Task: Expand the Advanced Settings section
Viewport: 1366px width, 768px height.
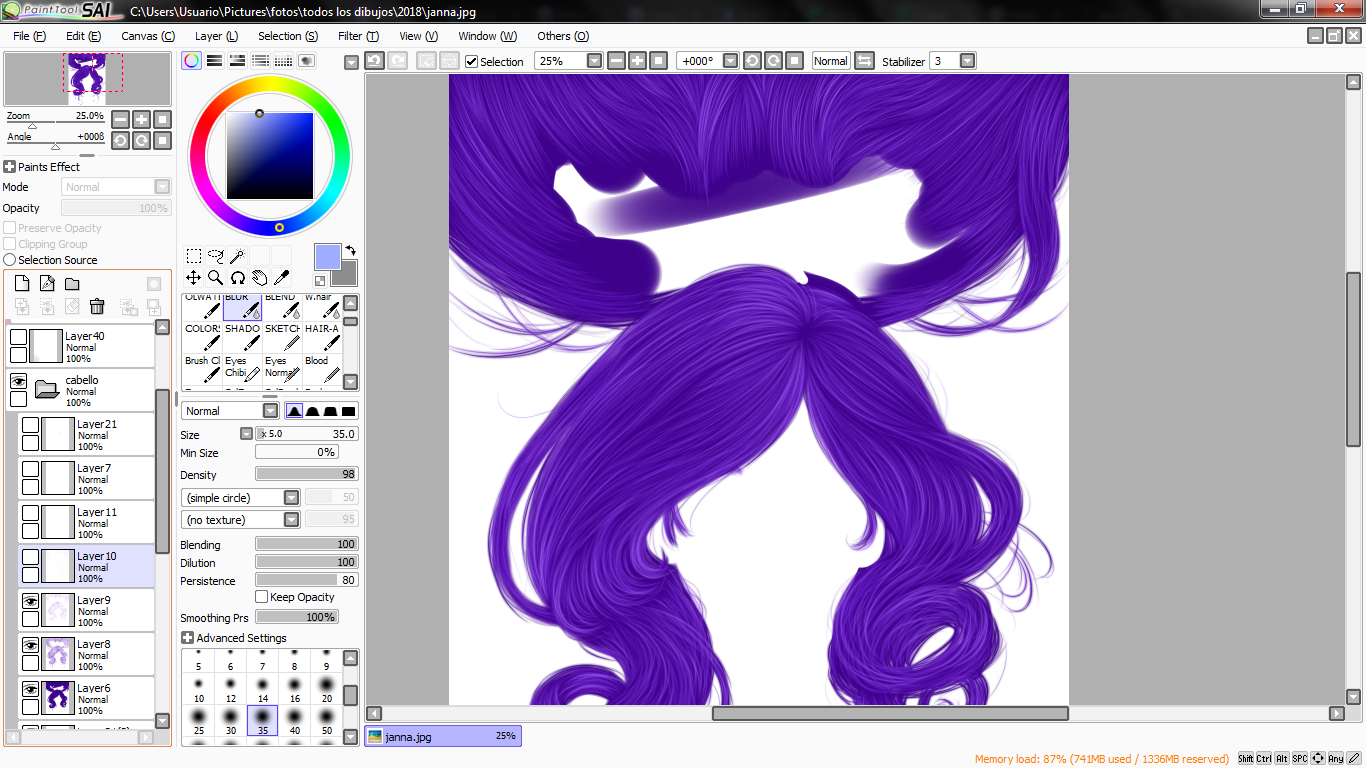Action: tap(187, 638)
